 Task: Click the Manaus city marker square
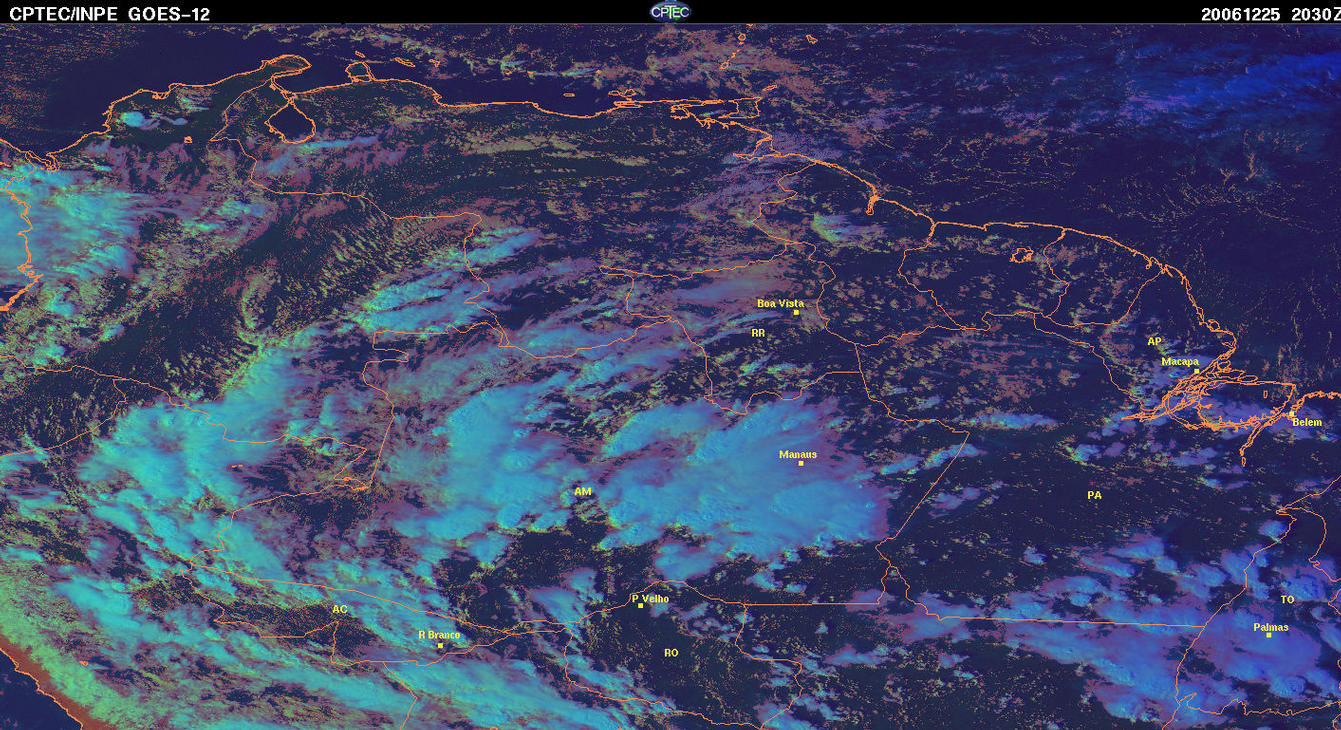coord(801,463)
